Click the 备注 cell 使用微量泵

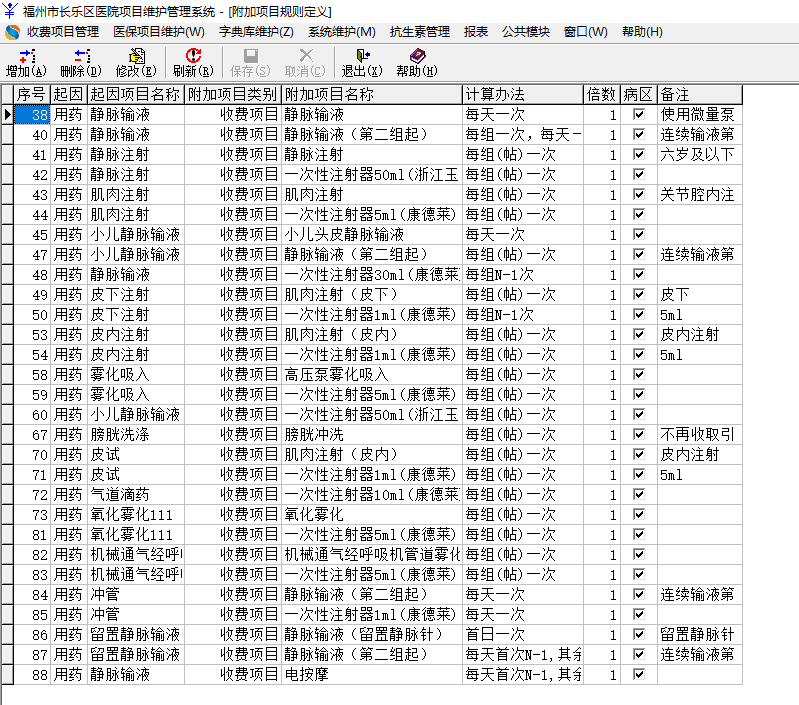click(700, 115)
